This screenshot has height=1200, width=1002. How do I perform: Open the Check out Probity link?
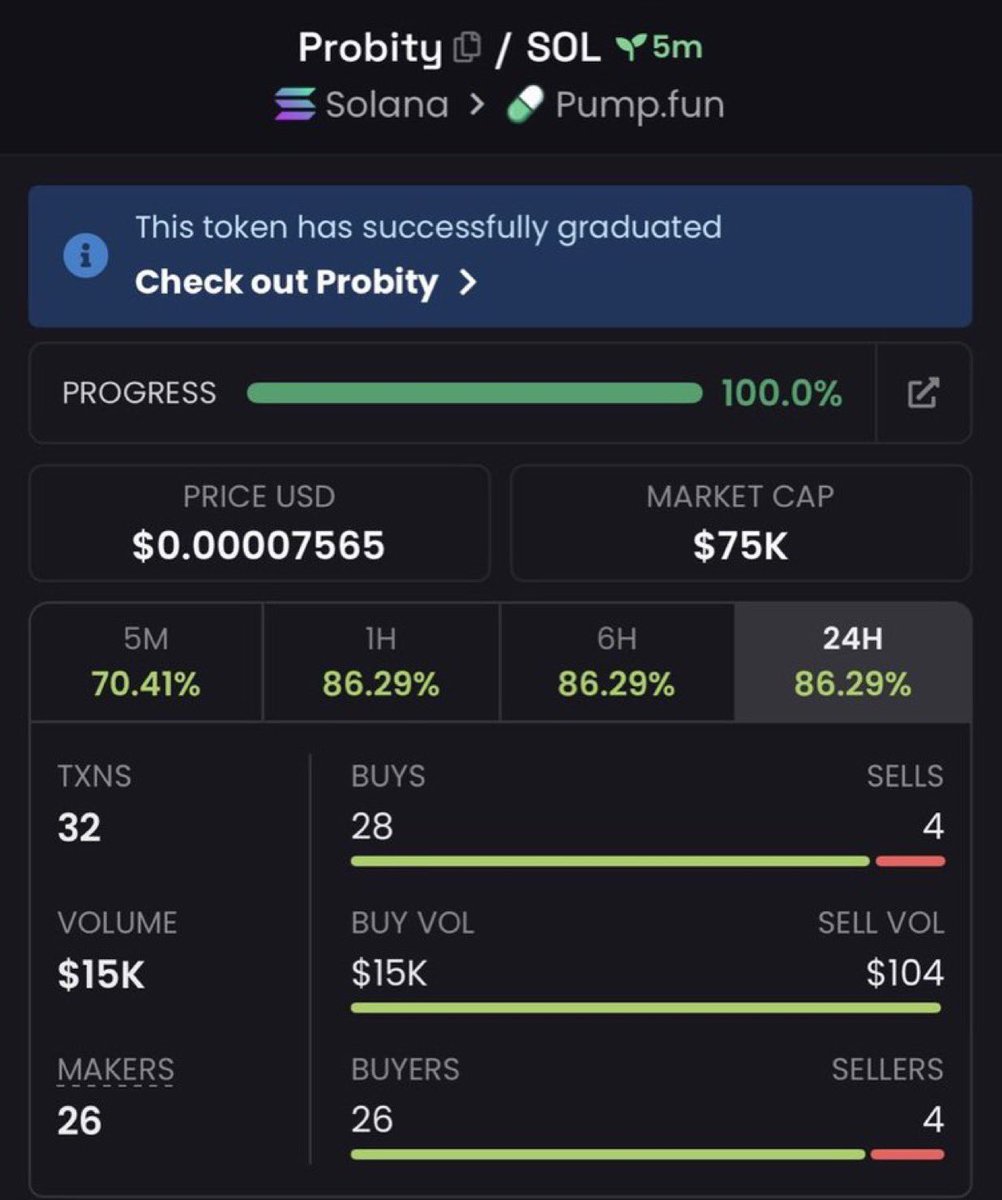[287, 283]
